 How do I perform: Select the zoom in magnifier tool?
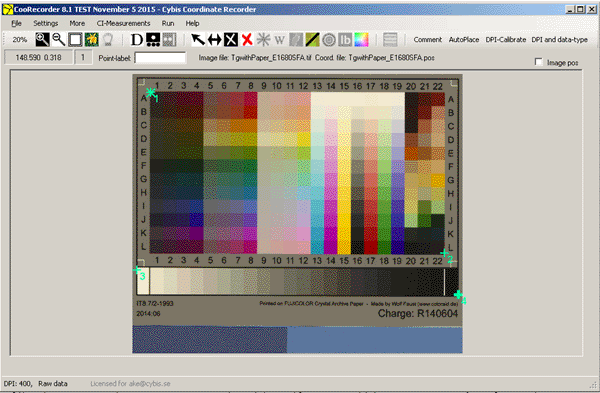pos(42,39)
